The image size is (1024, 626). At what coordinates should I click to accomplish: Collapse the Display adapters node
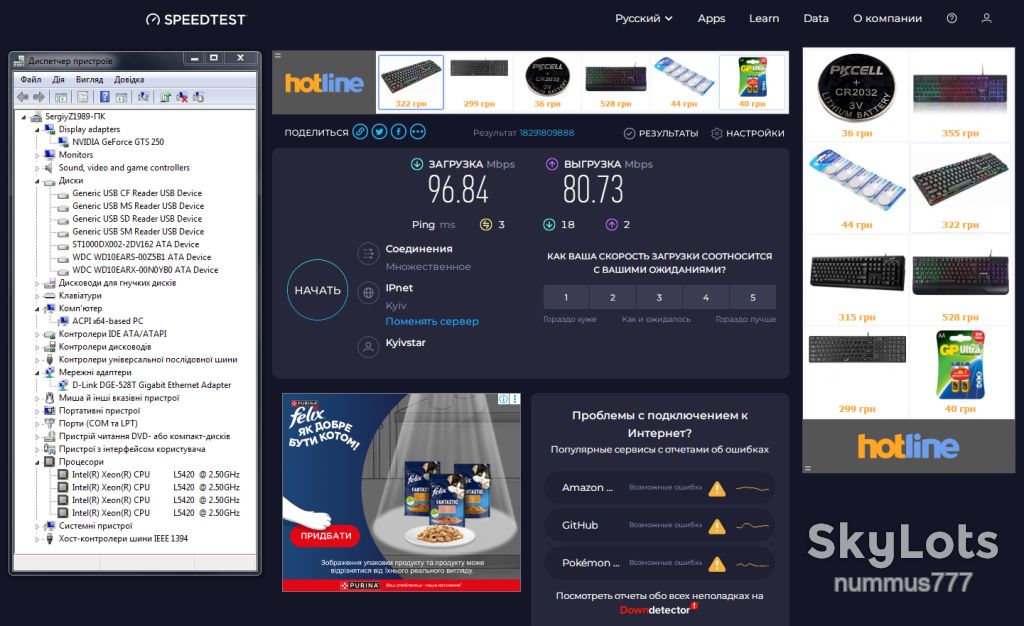click(37, 129)
